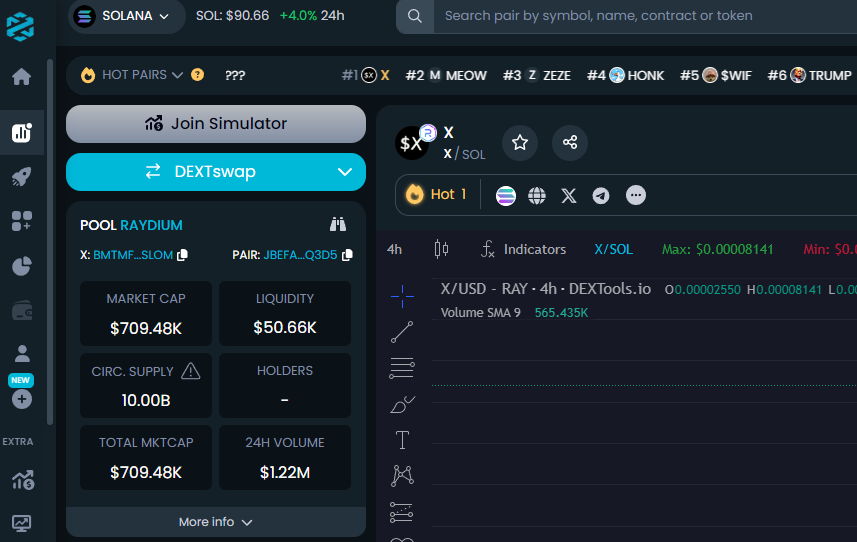
Task: Click the Join Simulator button
Action: [x=216, y=124]
